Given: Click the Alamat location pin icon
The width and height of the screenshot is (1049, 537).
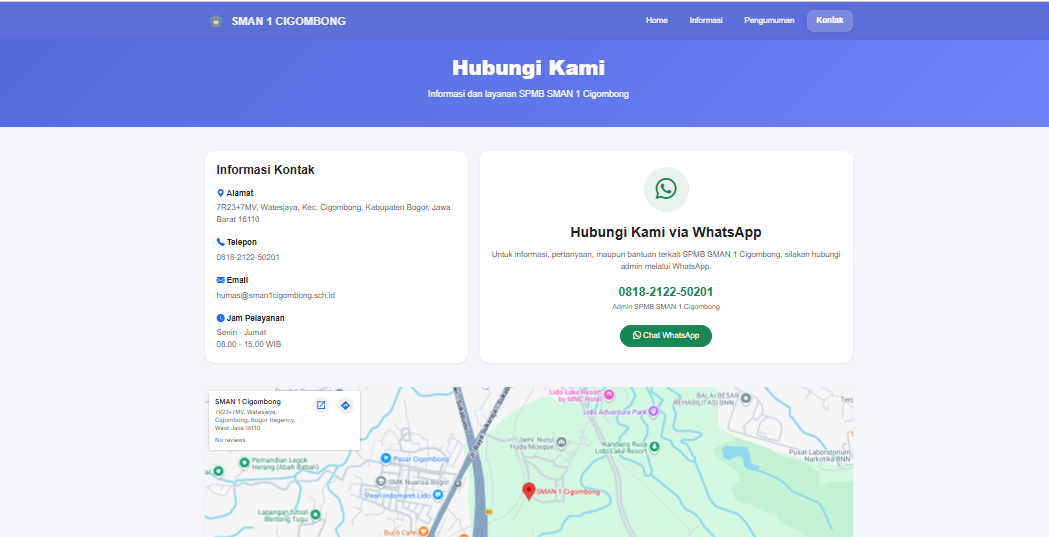Looking at the screenshot, I should [x=220, y=193].
